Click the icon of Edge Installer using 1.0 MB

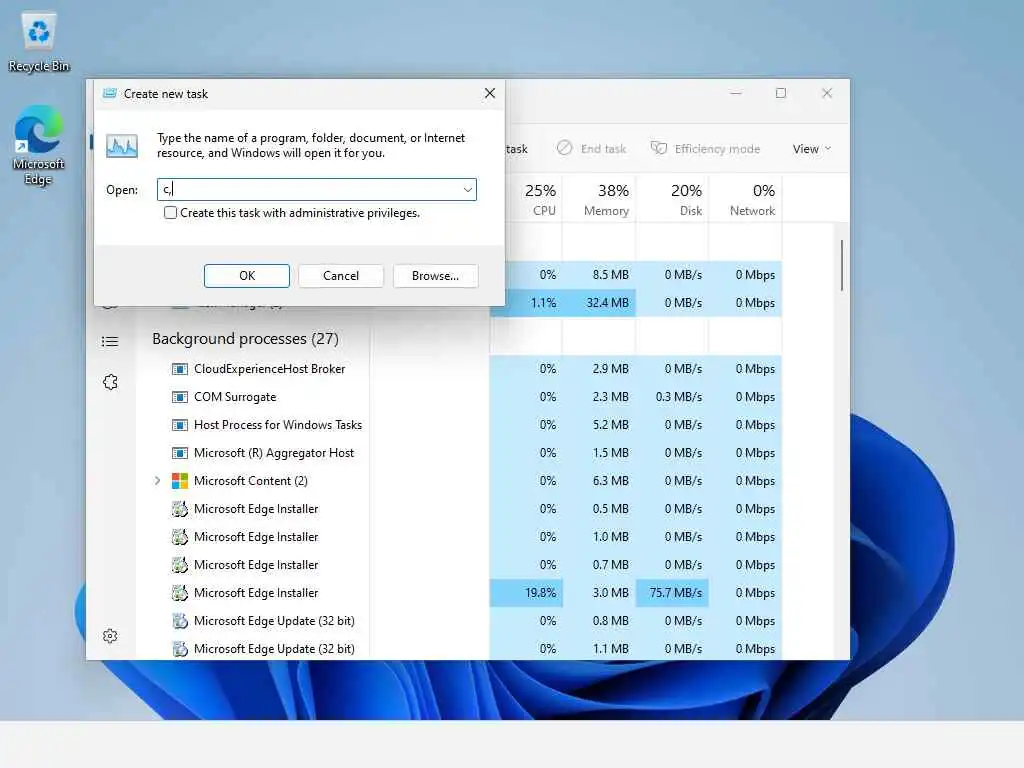[x=180, y=537]
